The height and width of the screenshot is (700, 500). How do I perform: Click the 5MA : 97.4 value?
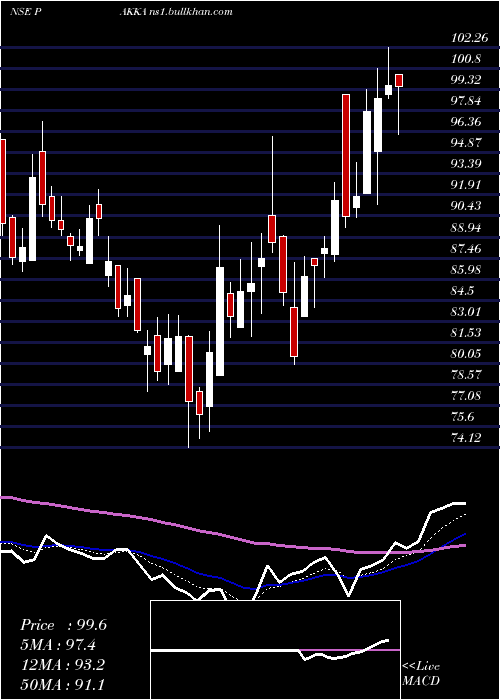pyautogui.click(x=58, y=645)
